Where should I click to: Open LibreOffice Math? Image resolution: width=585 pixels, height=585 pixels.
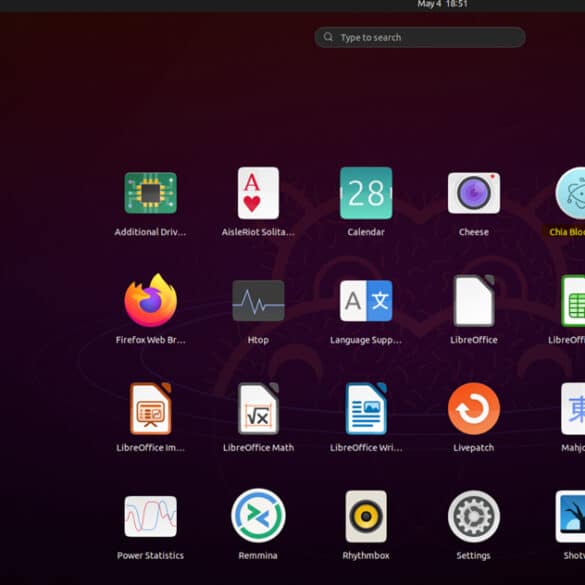[258, 409]
